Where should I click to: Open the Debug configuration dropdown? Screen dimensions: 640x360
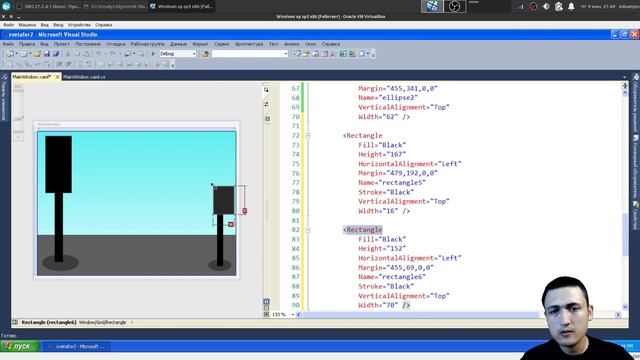tap(194, 53)
